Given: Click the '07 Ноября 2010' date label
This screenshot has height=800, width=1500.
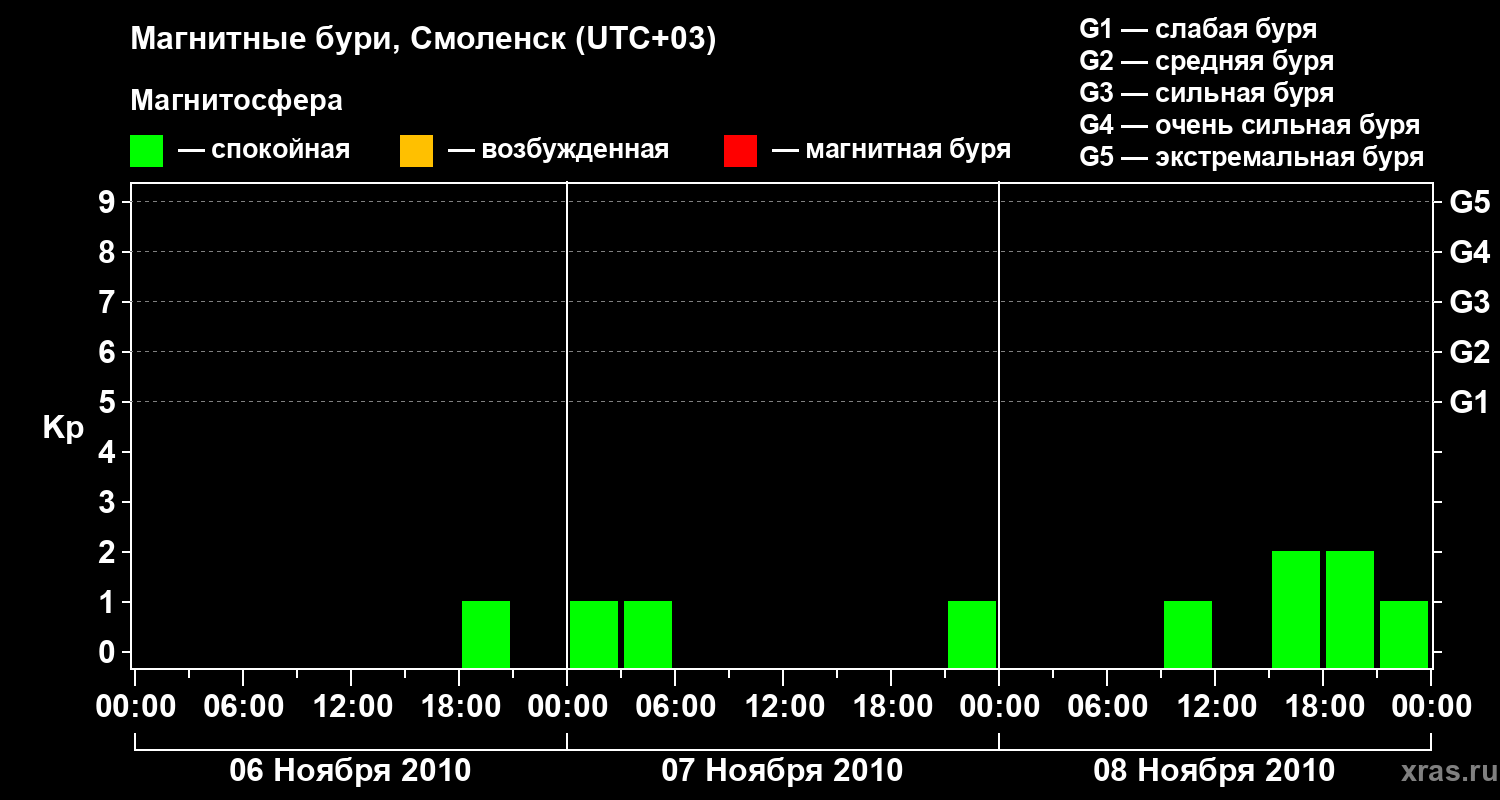Looking at the screenshot, I should 782,771.
